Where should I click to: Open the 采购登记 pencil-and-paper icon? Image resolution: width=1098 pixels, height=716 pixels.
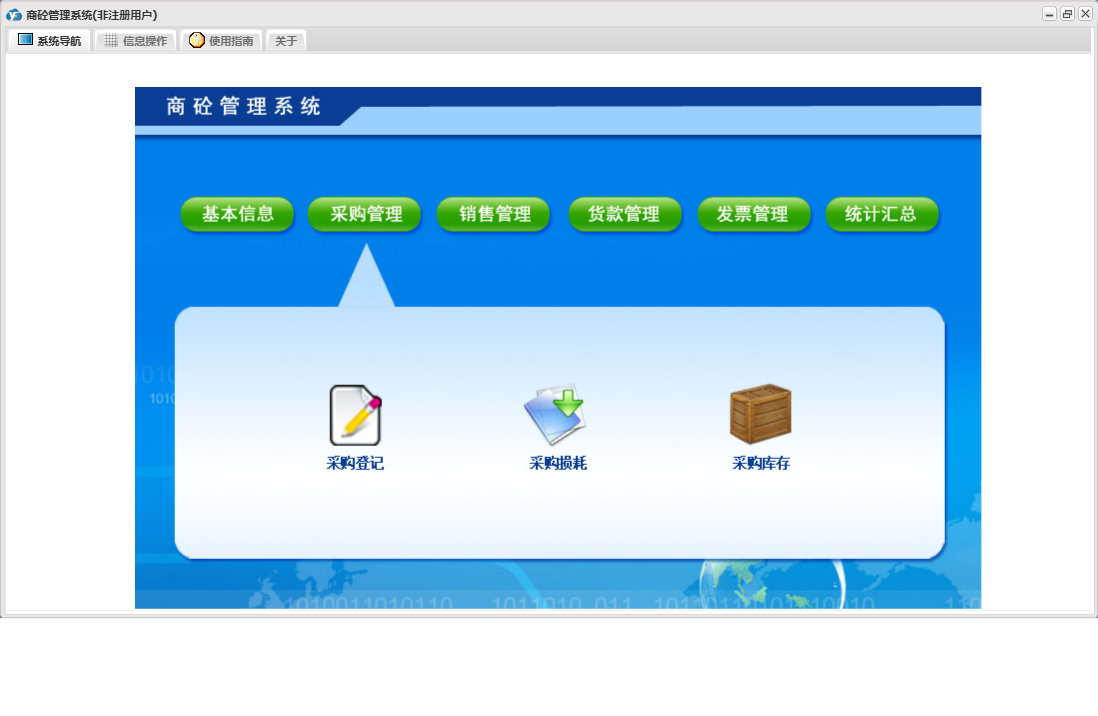click(355, 415)
